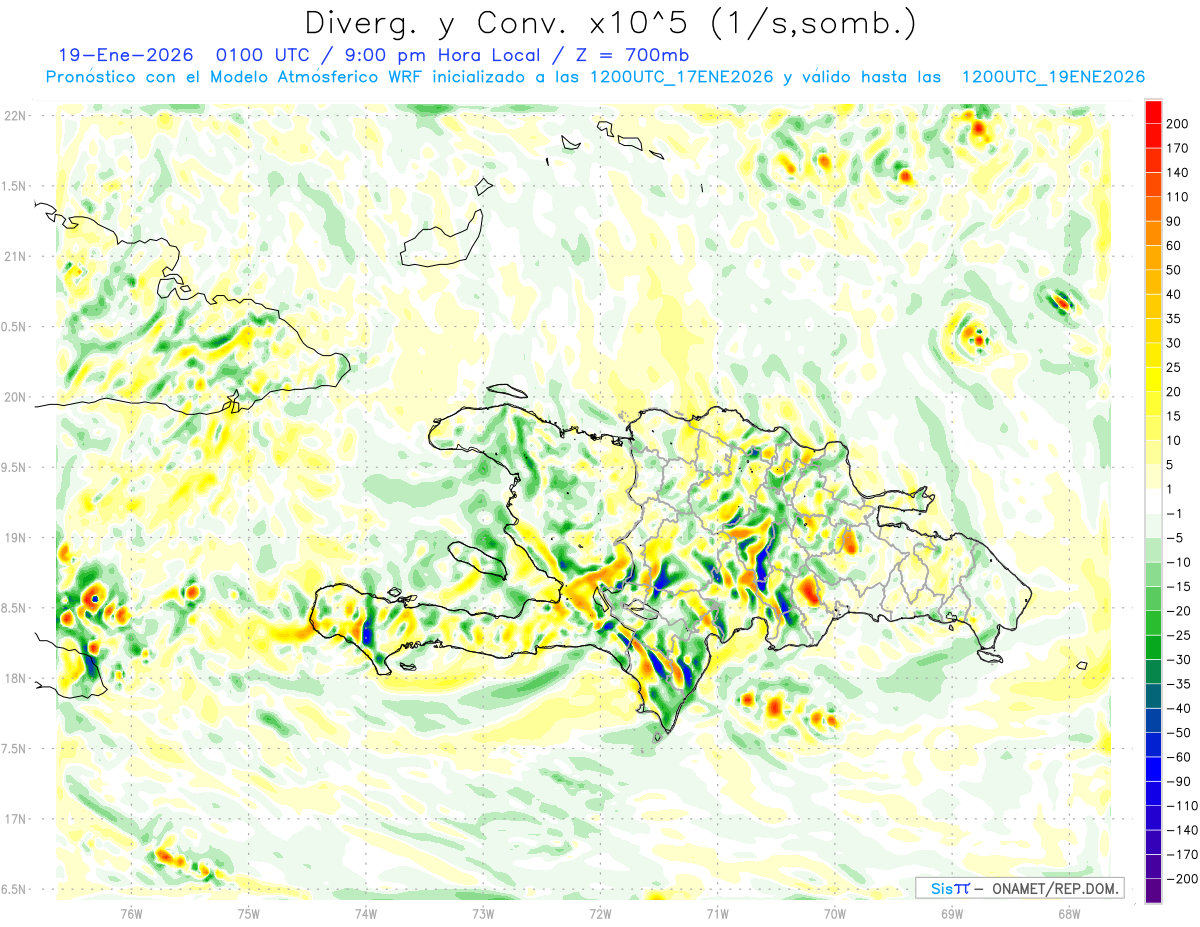Click the '1.5N' latitude tick label
The height and width of the screenshot is (927, 1200).
click(x=14, y=186)
